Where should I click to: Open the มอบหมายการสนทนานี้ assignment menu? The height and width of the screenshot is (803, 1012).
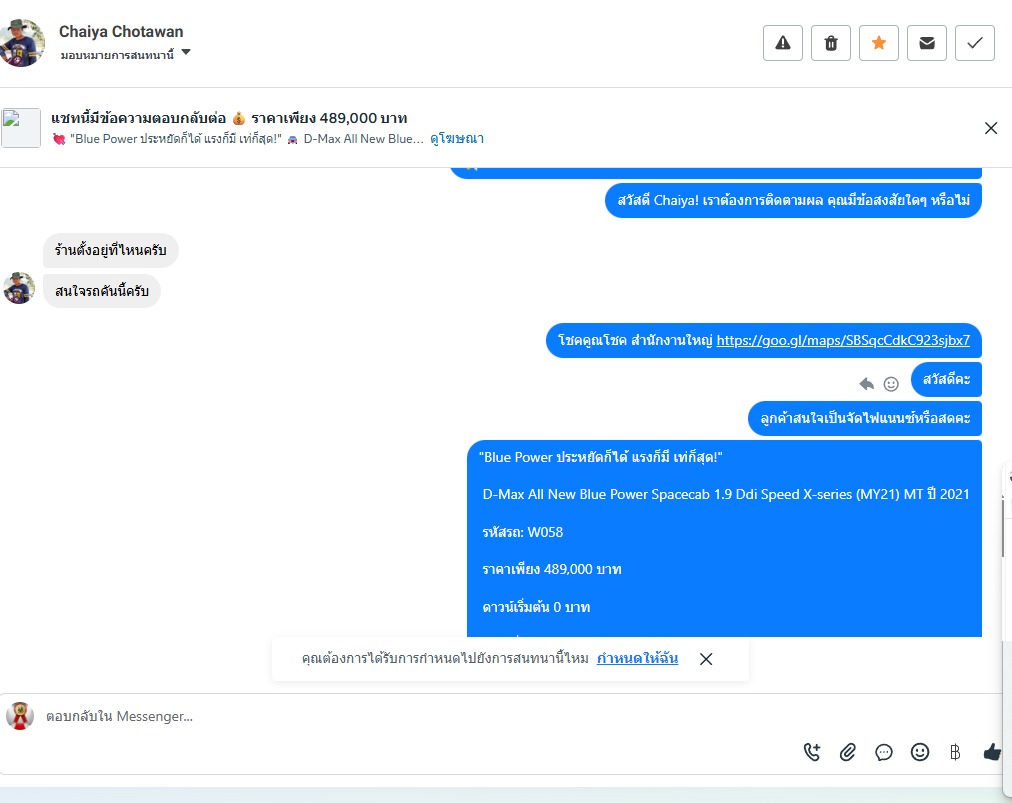tap(117, 56)
